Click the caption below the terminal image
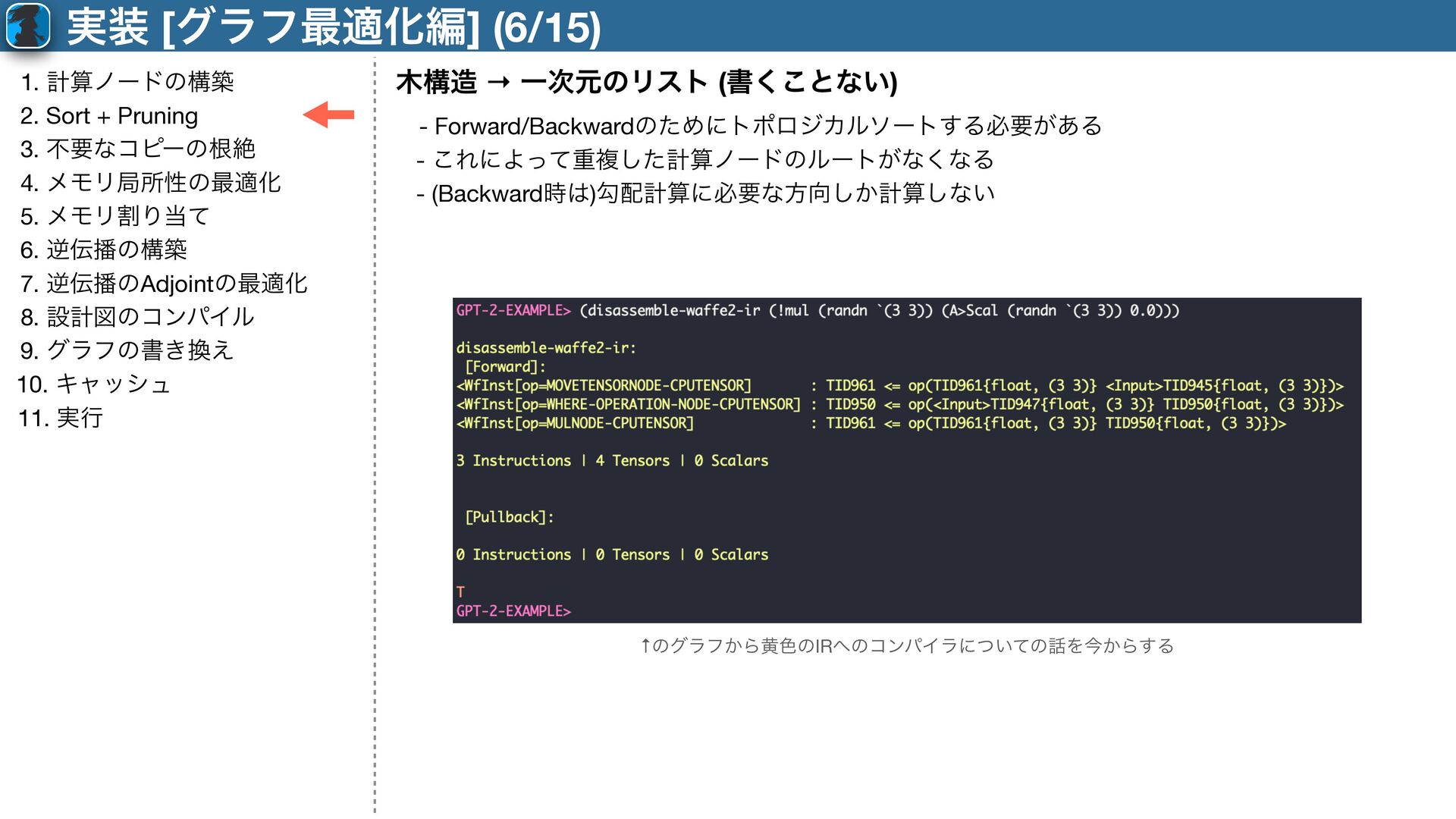Image resolution: width=1456 pixels, height=819 pixels. [906, 646]
